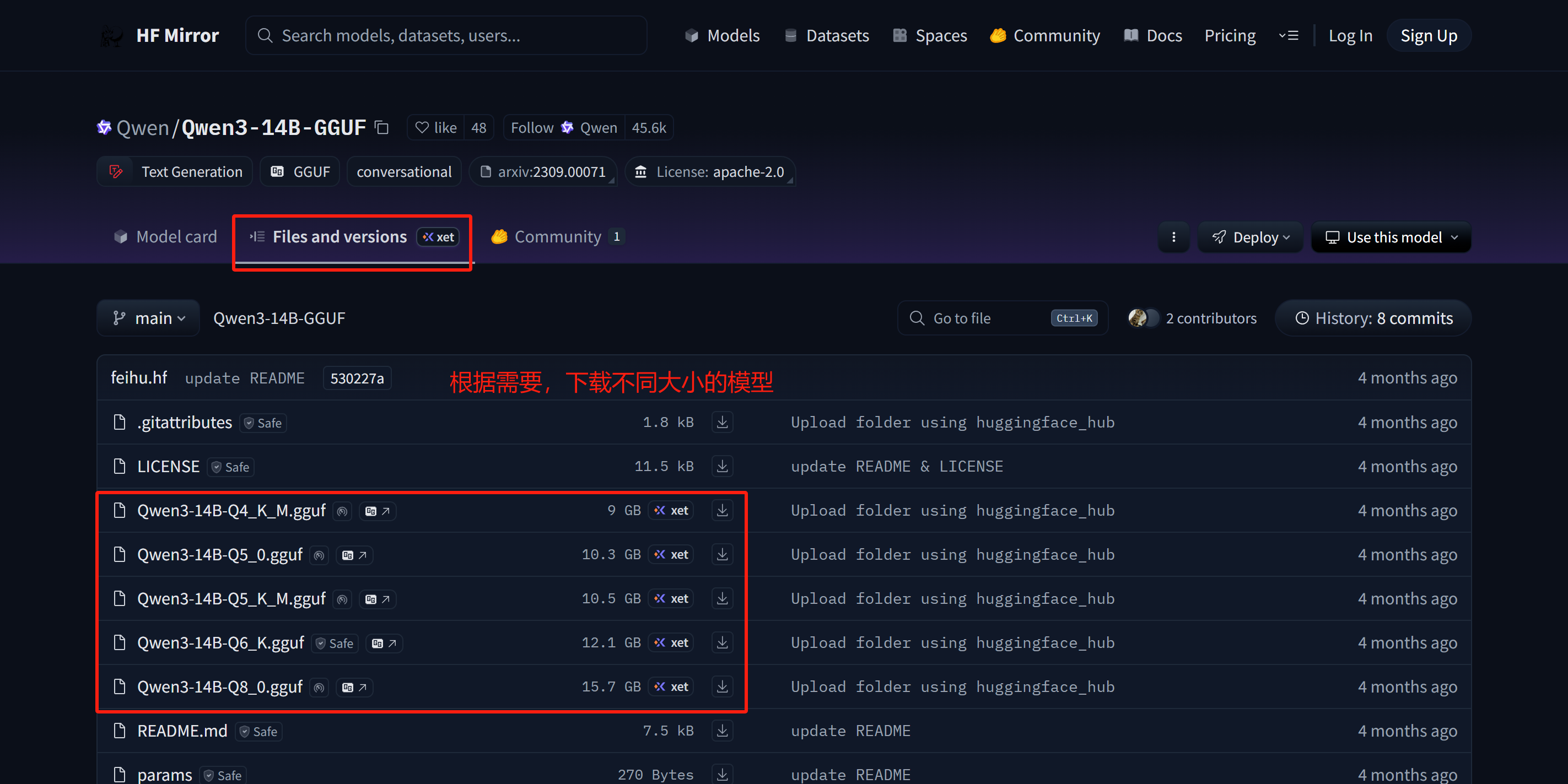Download the LICENSE file
The image size is (1568, 784).
click(x=722, y=466)
